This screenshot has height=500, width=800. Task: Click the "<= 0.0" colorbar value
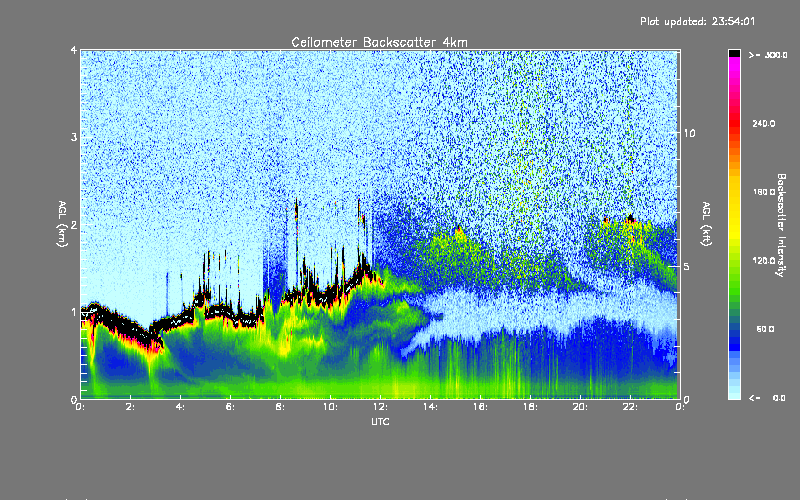click(767, 397)
